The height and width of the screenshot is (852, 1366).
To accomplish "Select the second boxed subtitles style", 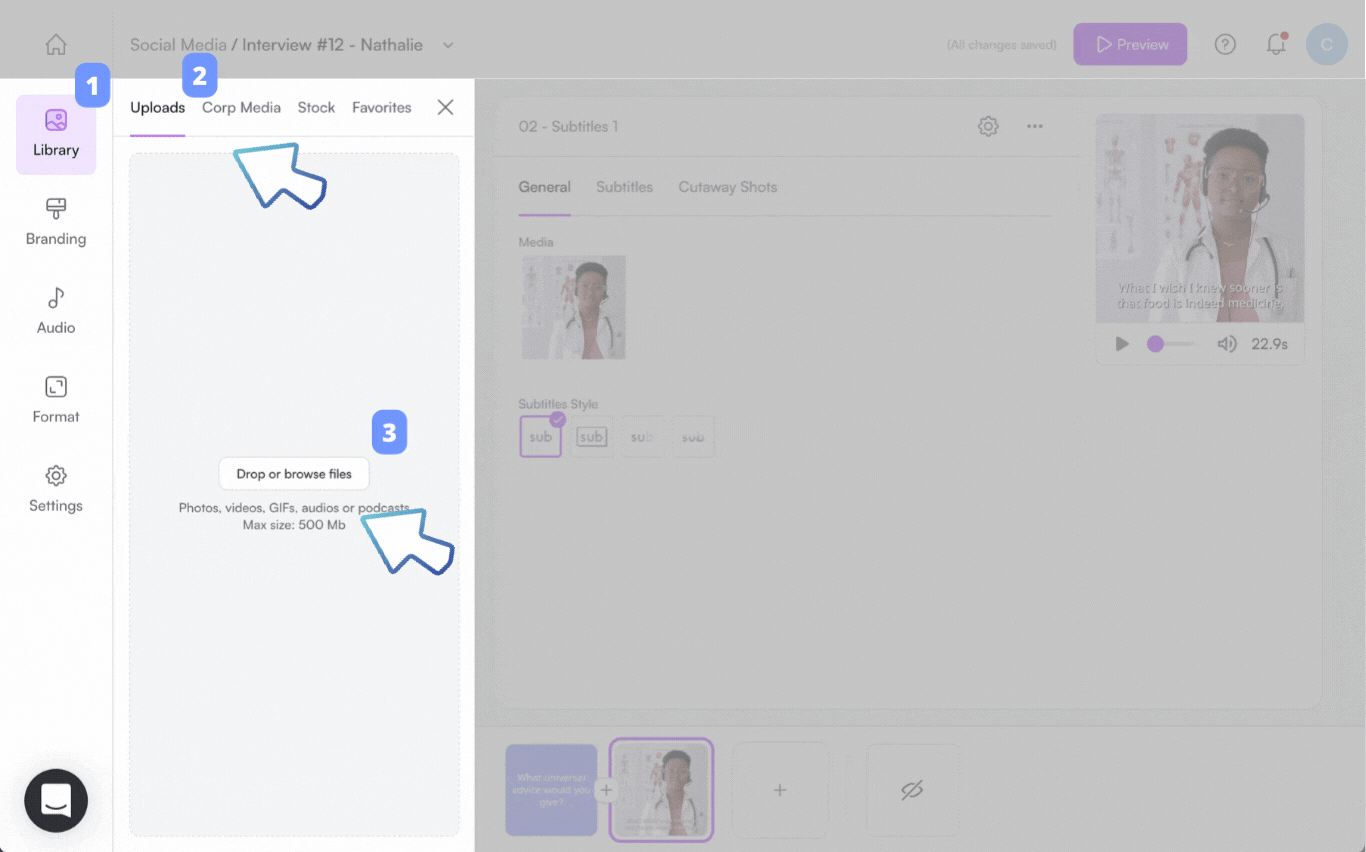I will pos(591,437).
